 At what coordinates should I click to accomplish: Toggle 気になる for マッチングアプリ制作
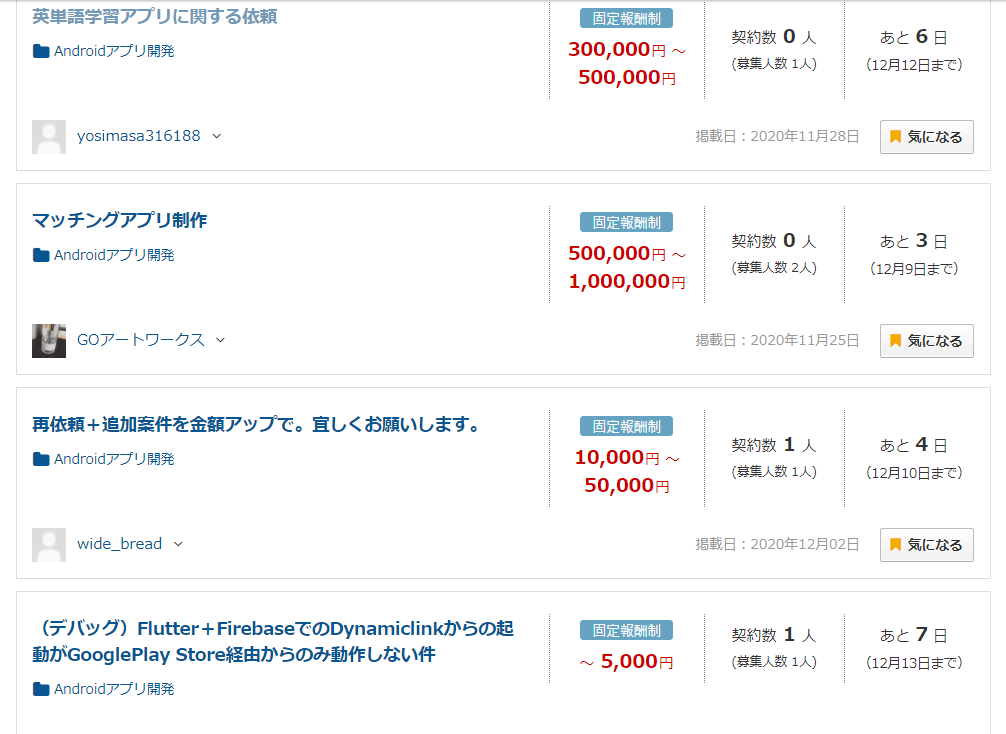pyautogui.click(x=926, y=341)
